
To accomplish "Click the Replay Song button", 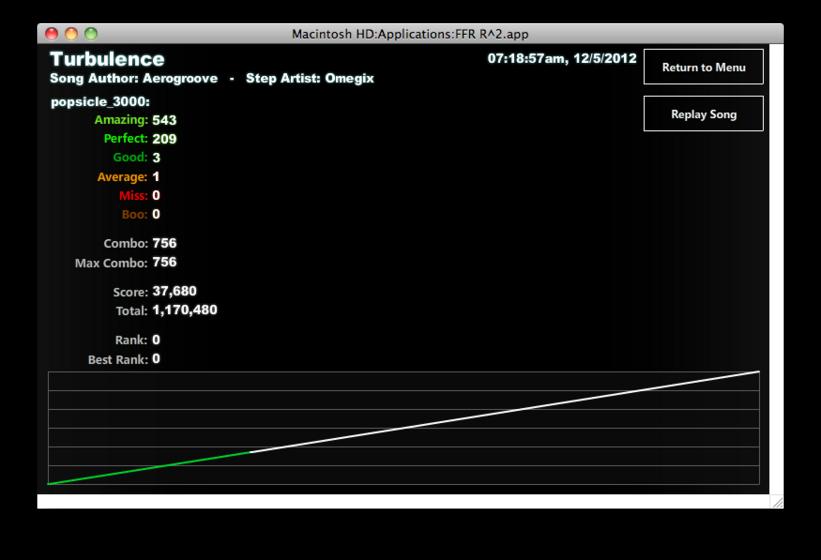I will 703,114.
